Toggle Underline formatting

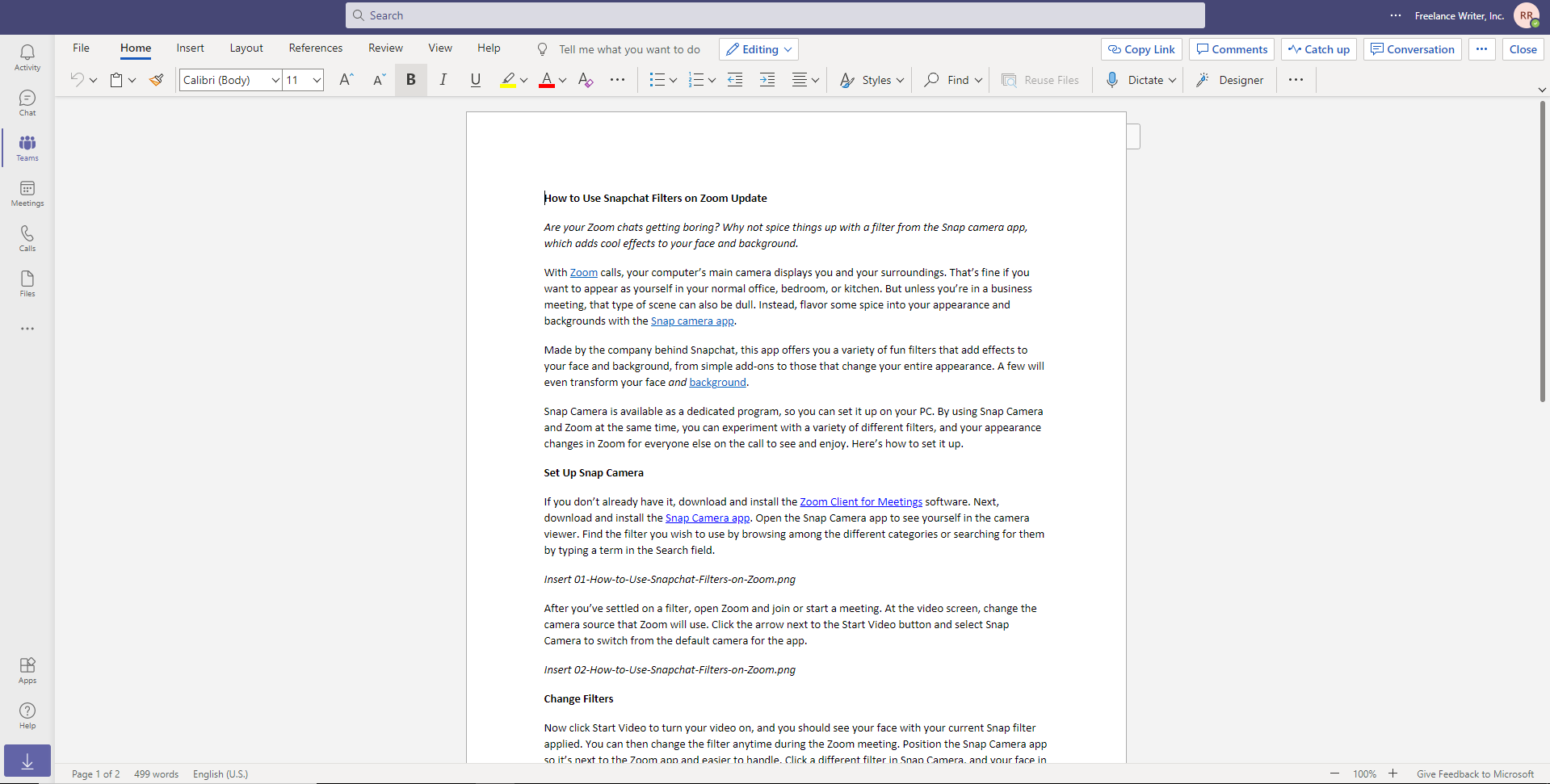[475, 79]
